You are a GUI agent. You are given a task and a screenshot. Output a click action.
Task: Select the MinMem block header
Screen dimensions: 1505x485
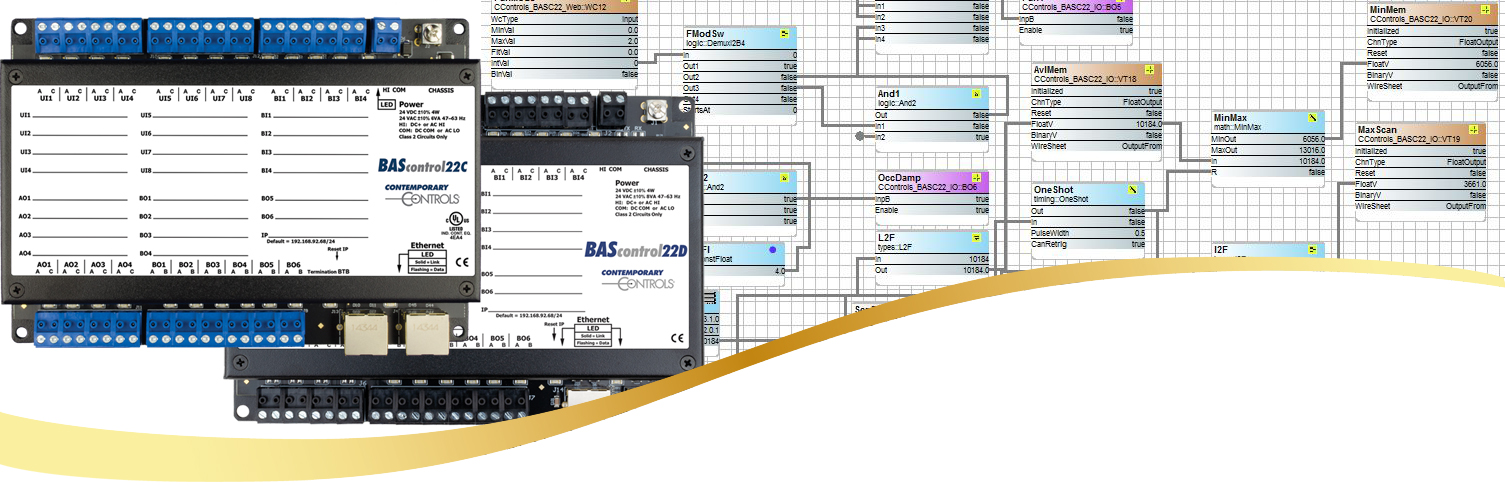tap(1433, 14)
